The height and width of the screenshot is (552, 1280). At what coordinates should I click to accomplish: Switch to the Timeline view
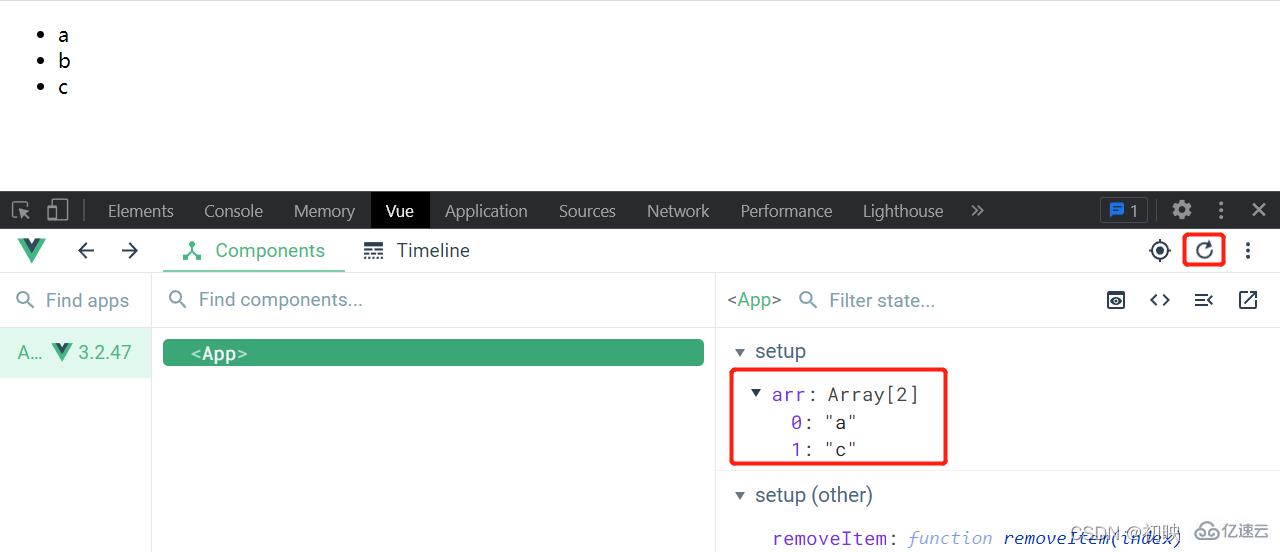[416, 251]
